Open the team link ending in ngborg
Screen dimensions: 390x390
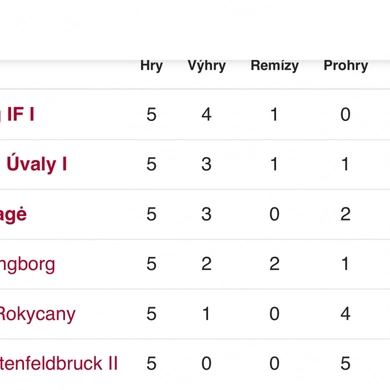[27, 264]
